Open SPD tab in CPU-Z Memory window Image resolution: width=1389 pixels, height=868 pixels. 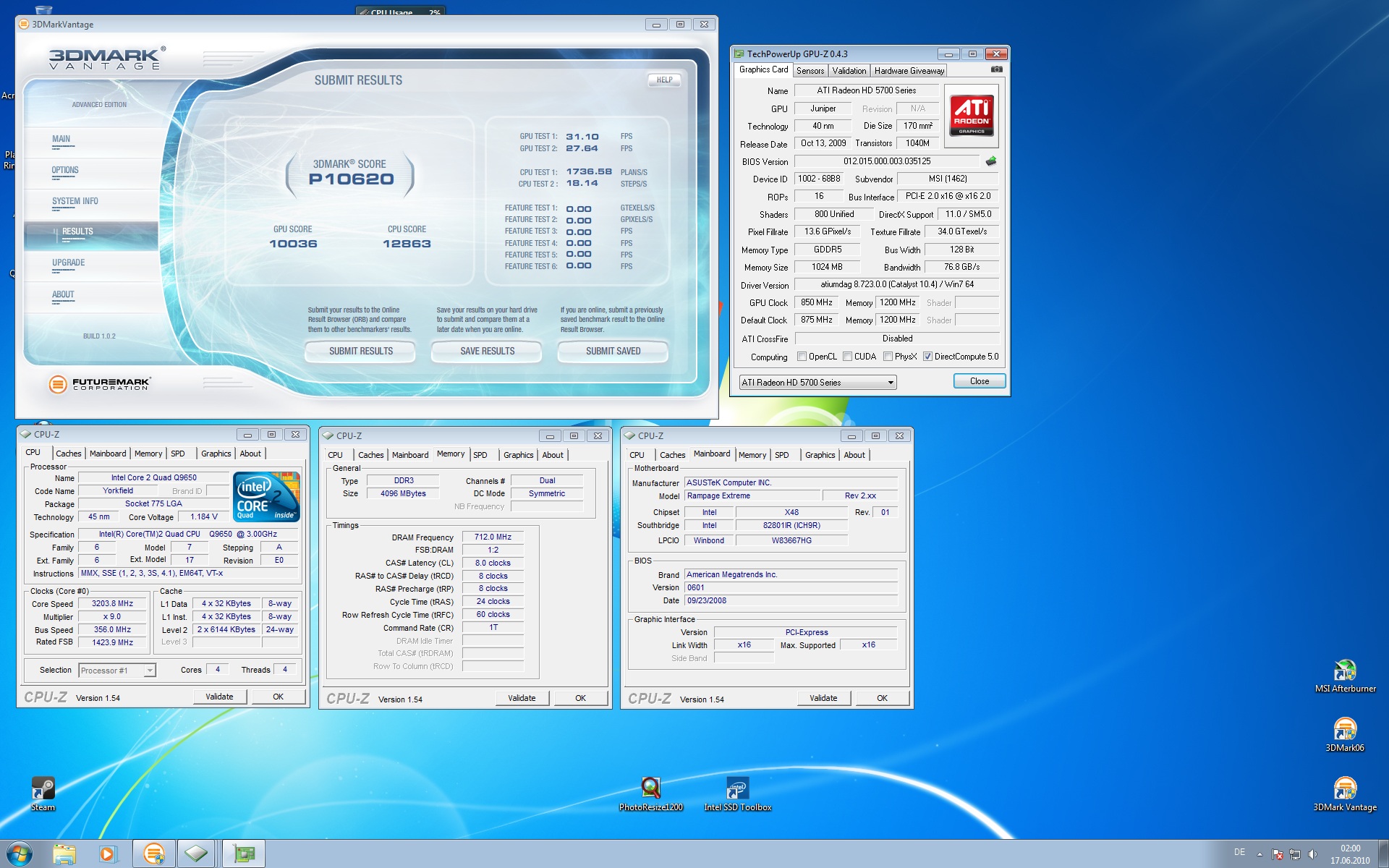click(x=480, y=455)
